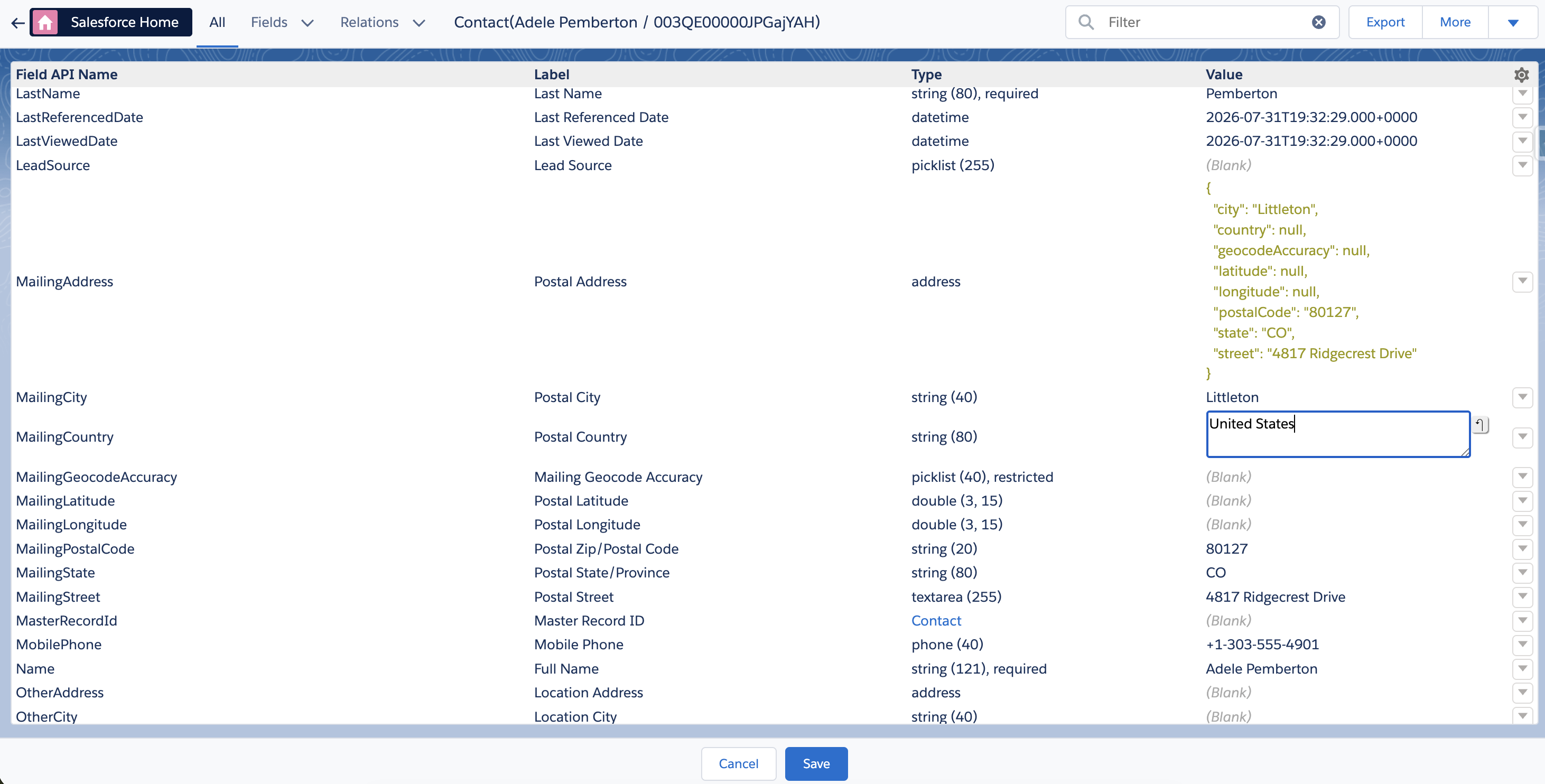Click the Salesforce Home house icon

(x=45, y=22)
